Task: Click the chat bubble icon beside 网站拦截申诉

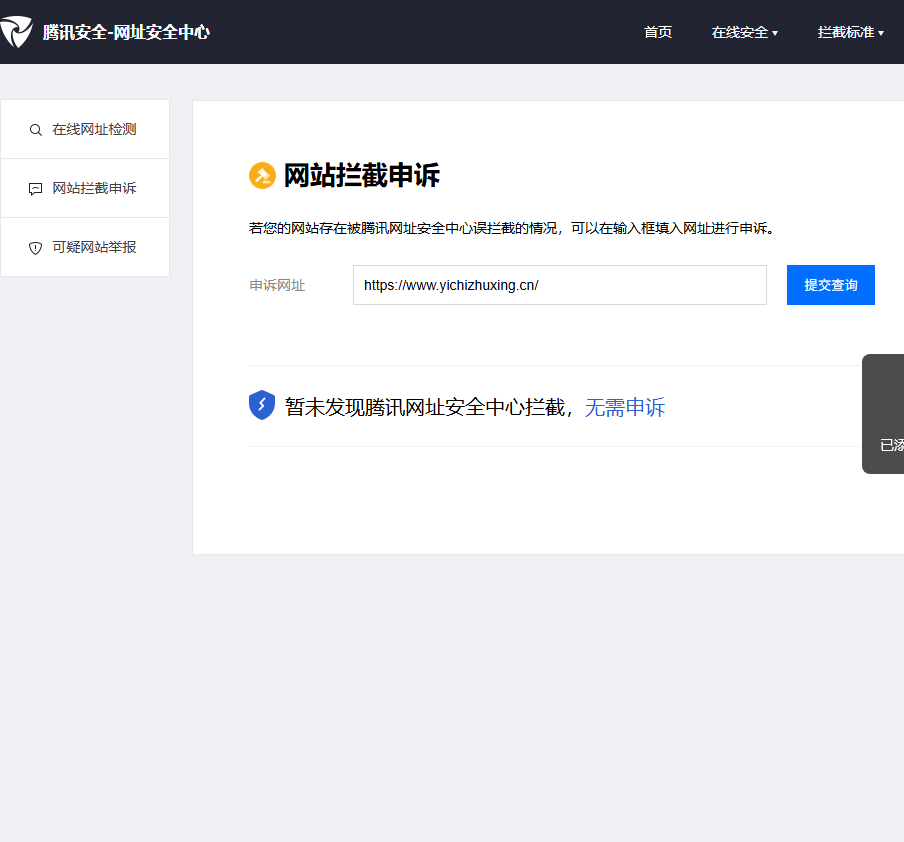Action: click(x=36, y=189)
